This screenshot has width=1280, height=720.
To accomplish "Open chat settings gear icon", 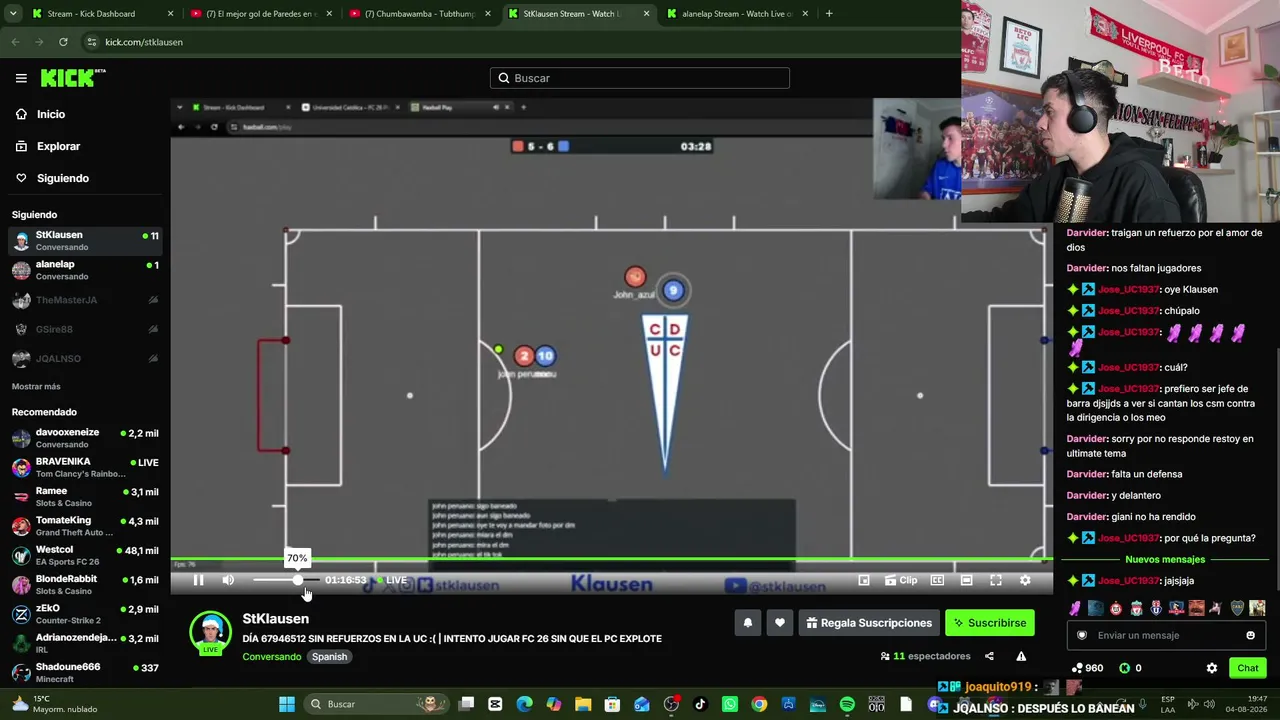I will pos(1212,668).
